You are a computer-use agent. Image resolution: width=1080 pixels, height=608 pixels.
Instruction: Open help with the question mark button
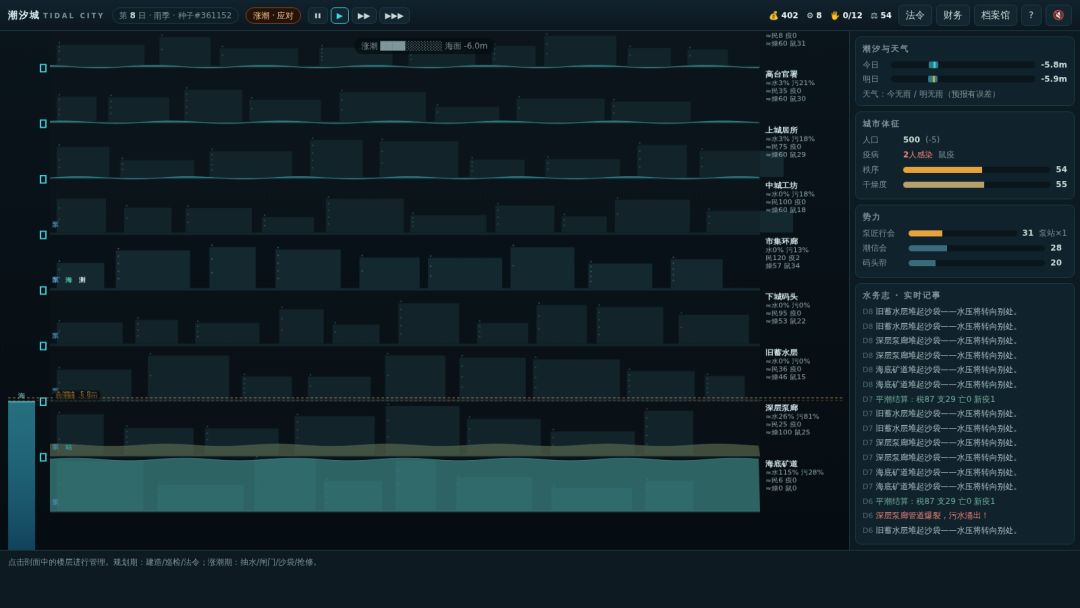[x=1031, y=15]
